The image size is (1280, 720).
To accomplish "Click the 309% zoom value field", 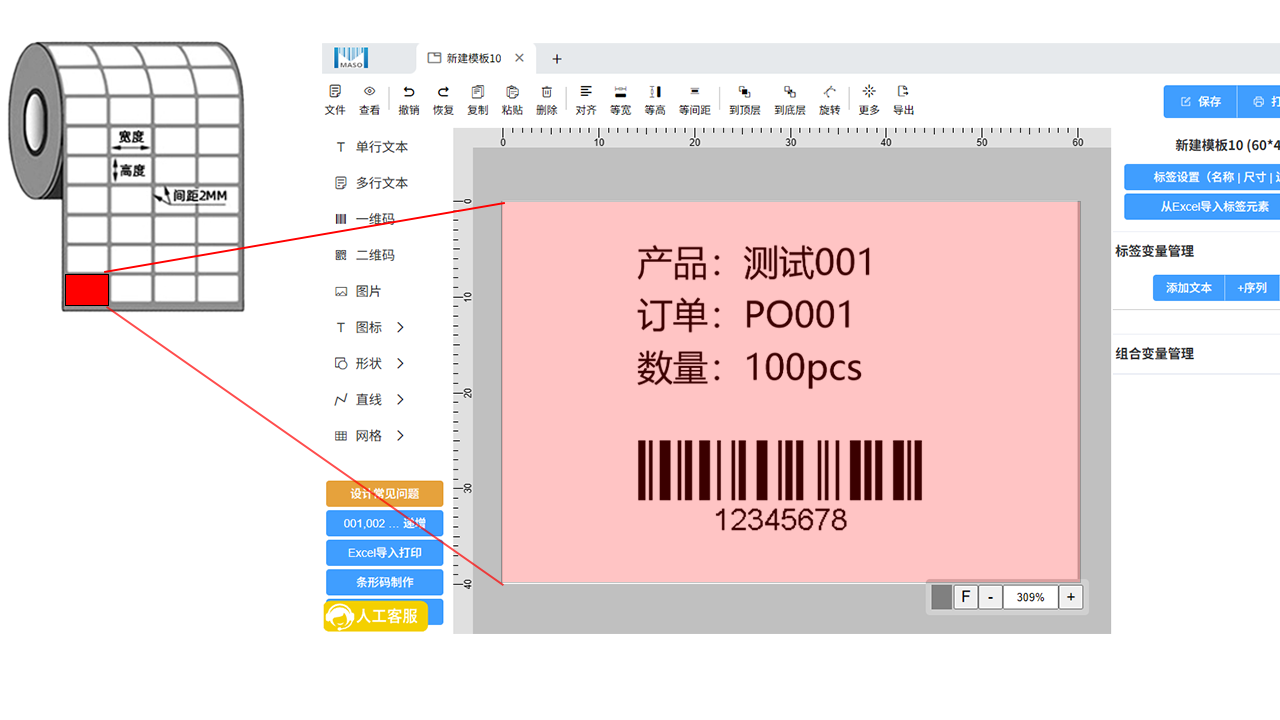I will point(1030,597).
